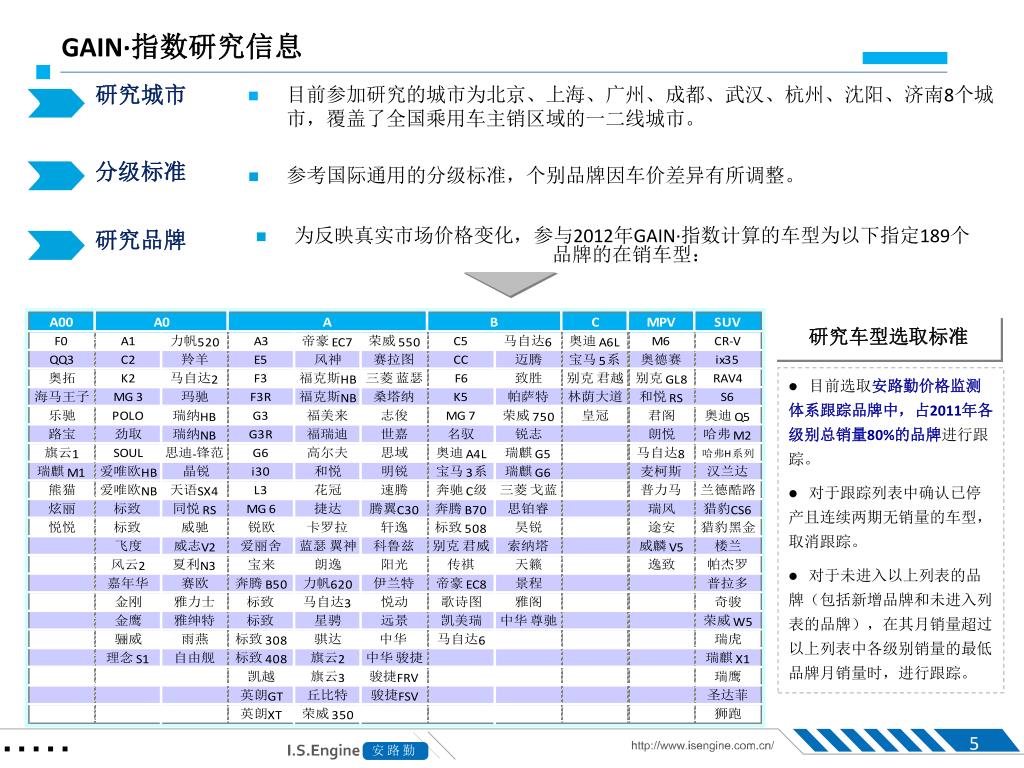Click the blue chevron icon beside 分级标准
This screenshot has width=1024, height=768.
56,175
